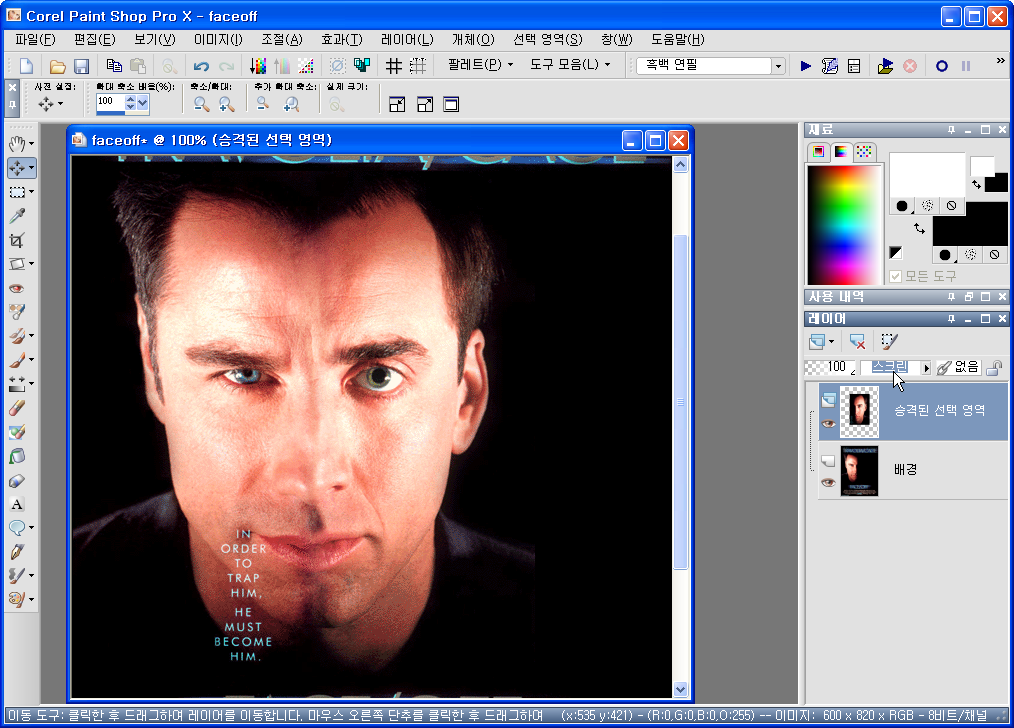This screenshot has width=1014, height=728.
Task: Select the Pen tool in toolbox
Action: point(17,551)
